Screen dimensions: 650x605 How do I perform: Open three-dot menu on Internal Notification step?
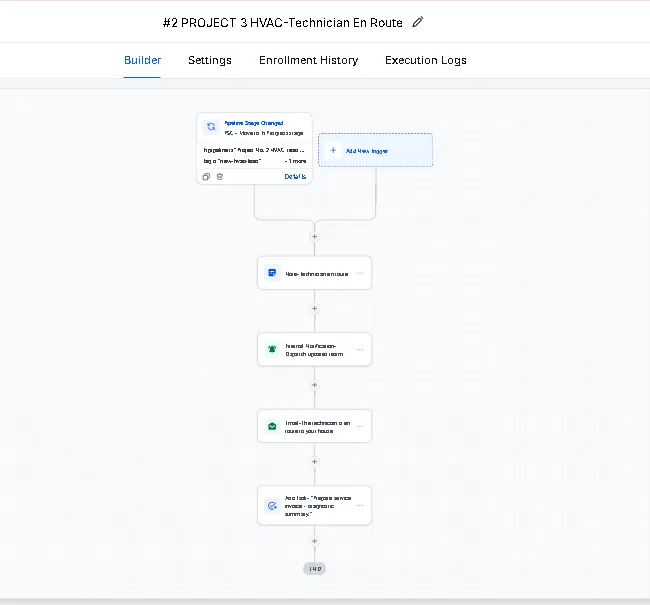360,350
